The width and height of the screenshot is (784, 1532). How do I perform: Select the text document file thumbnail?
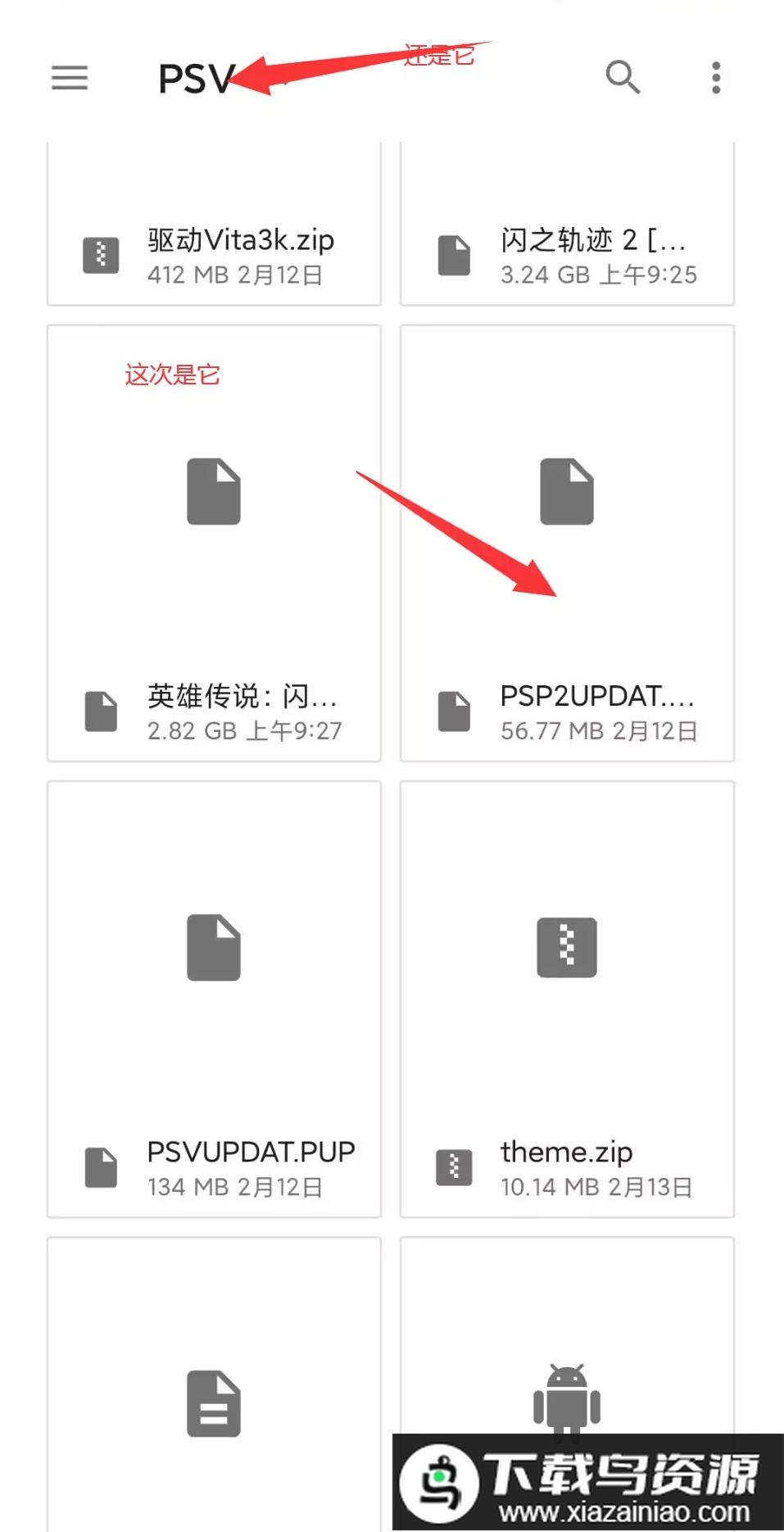click(214, 1403)
